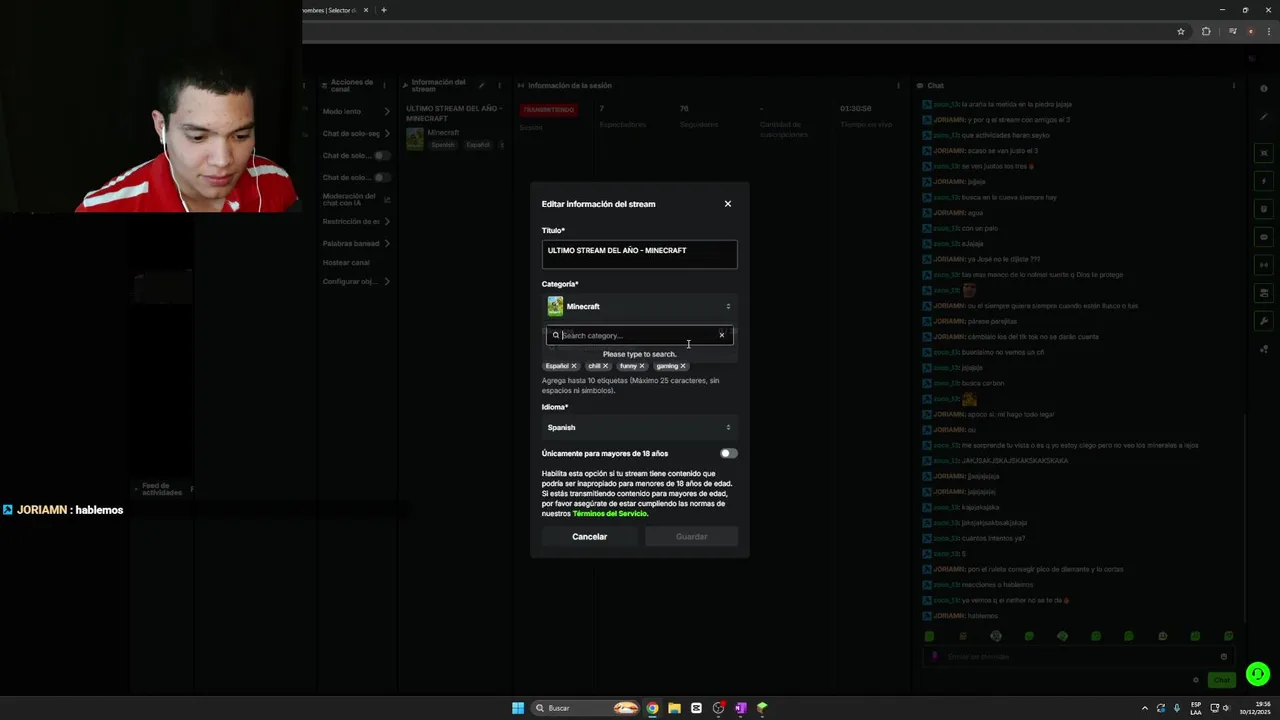Select the white round emote below chat
This screenshot has width=1280, height=720.
click(x=996, y=636)
